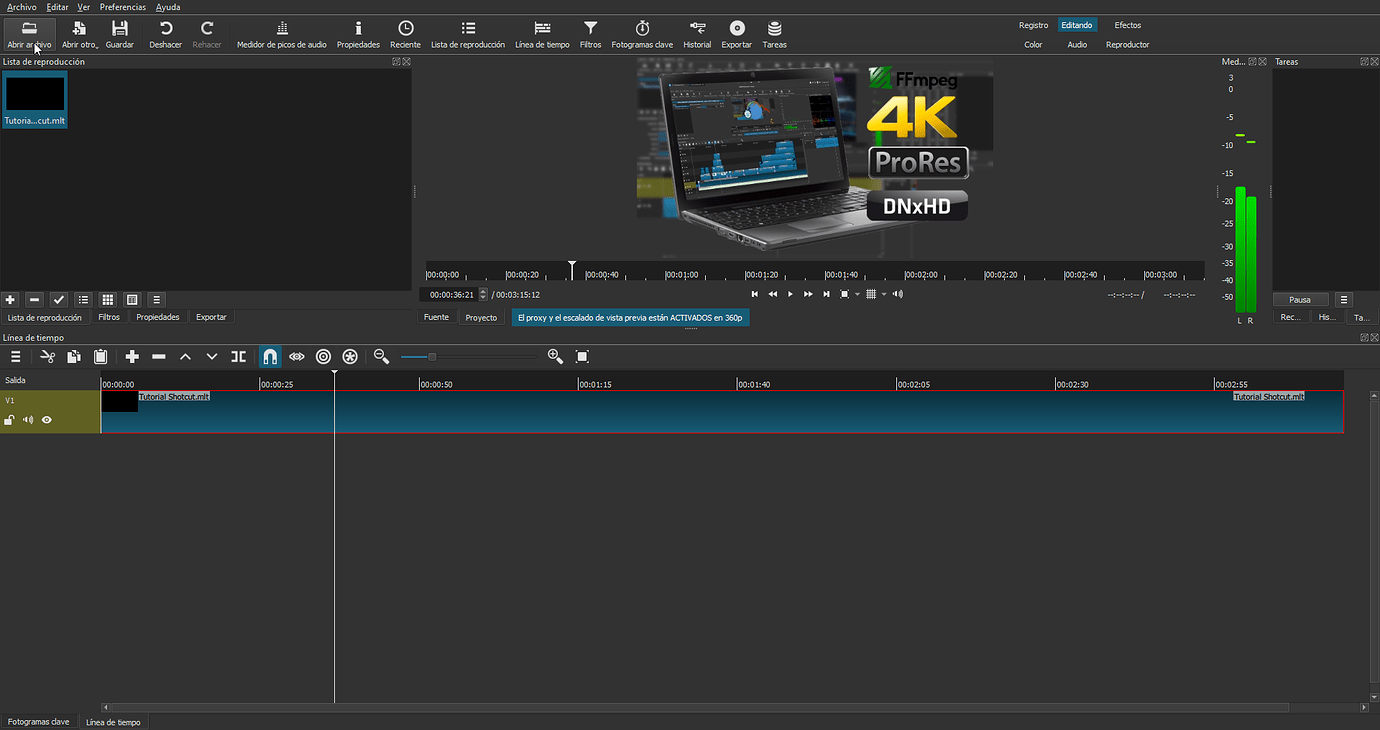Expand player grid dropdown arrow
The width and height of the screenshot is (1380, 730).
[884, 295]
